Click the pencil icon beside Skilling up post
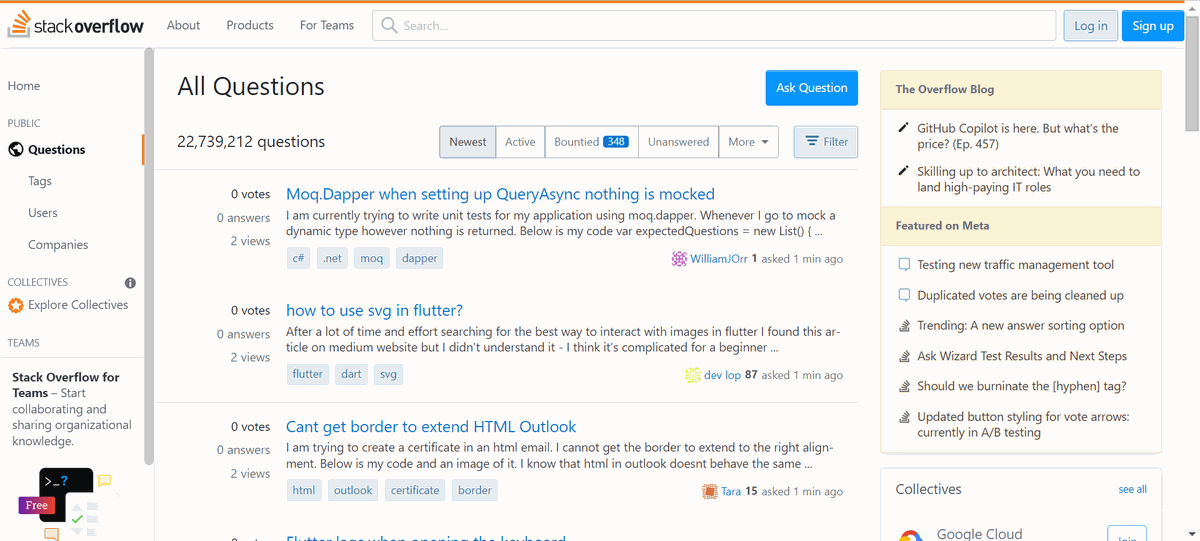Viewport: 1200px width, 541px height. tap(904, 171)
